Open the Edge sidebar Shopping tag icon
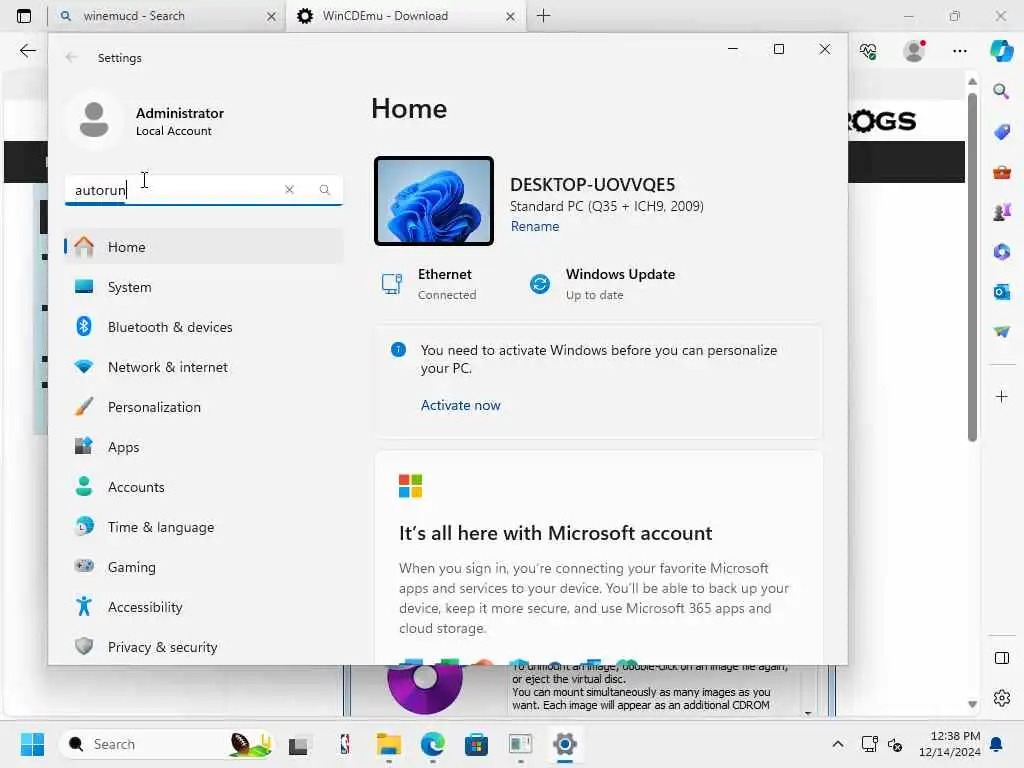 point(1001,132)
